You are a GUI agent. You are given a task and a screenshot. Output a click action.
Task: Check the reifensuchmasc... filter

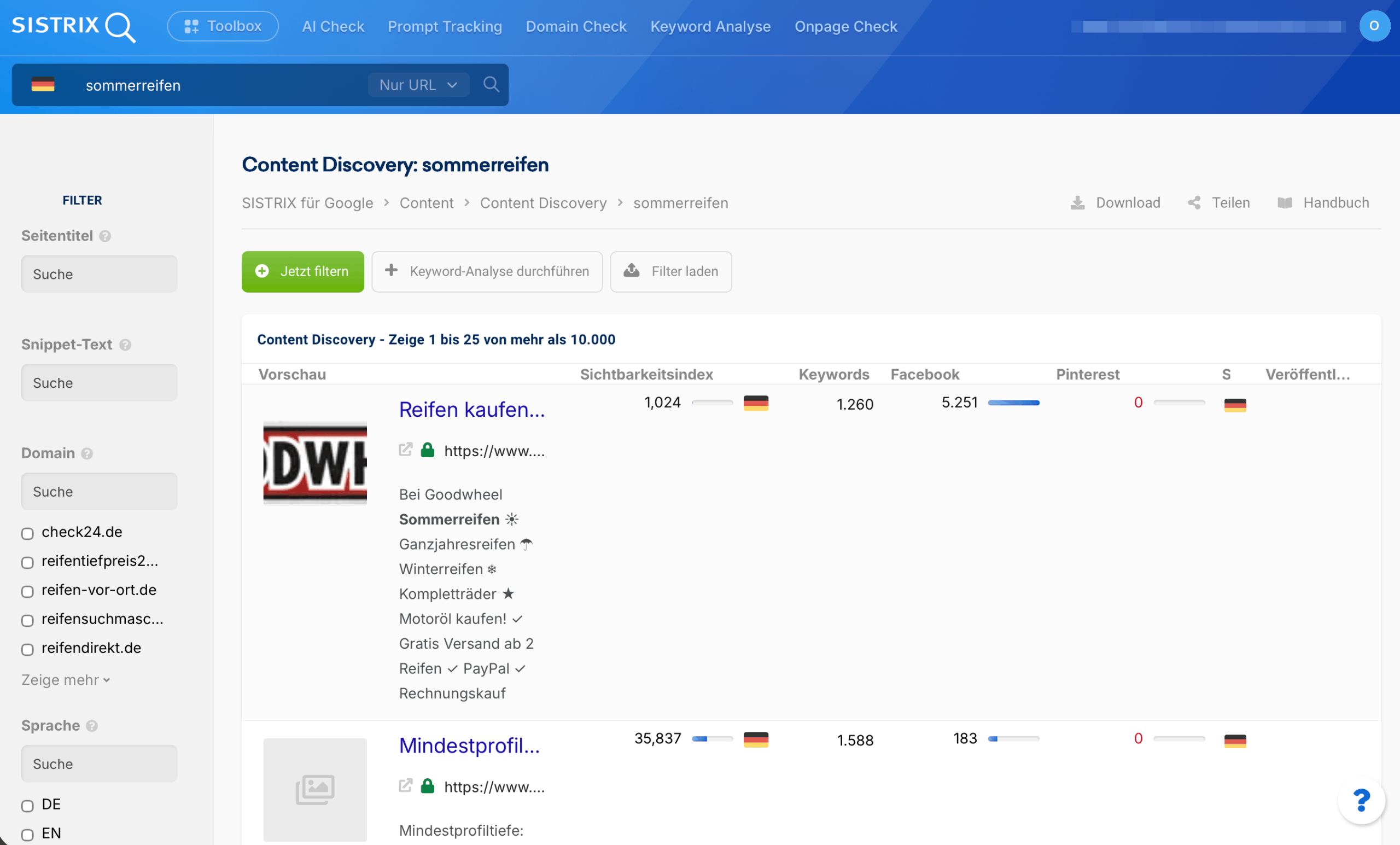[x=27, y=620]
